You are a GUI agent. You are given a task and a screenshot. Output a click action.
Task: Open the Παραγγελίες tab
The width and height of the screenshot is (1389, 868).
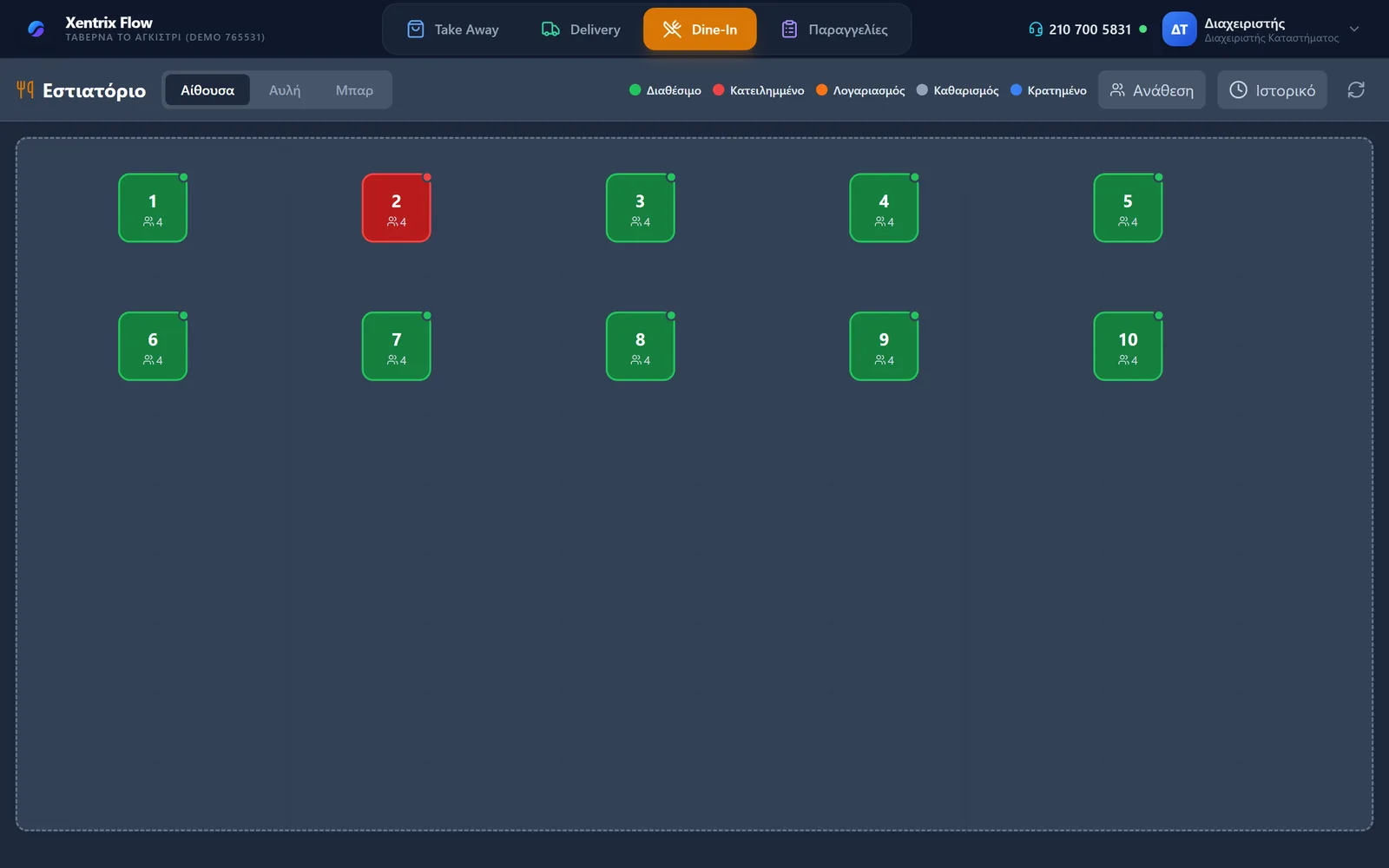click(834, 30)
